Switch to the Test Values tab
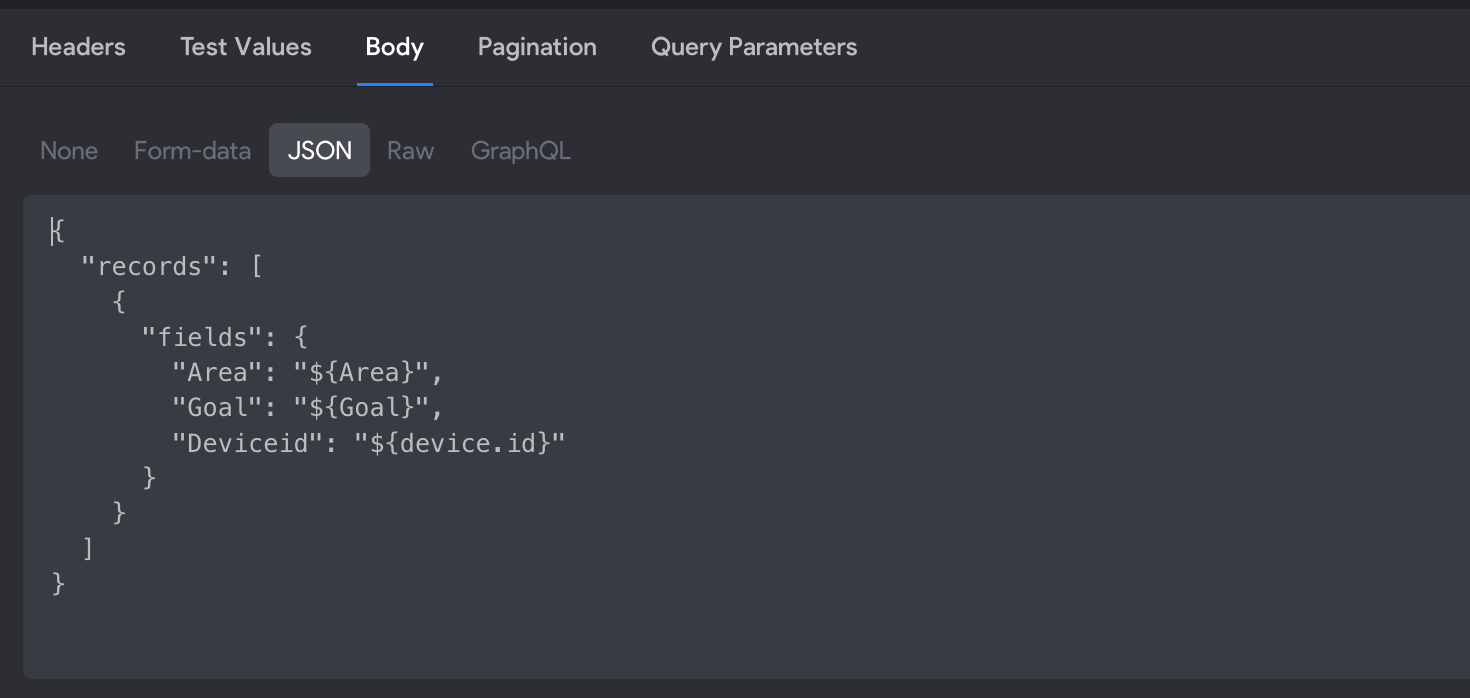This screenshot has height=698, width=1470. tap(246, 47)
